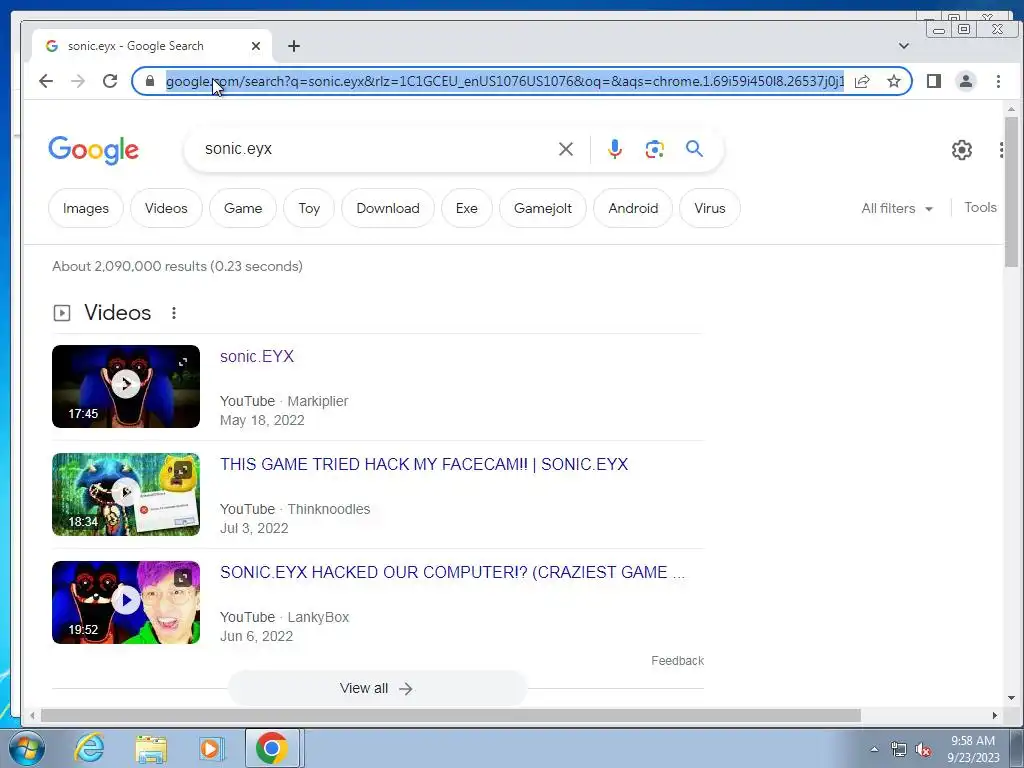Go back to the previous page

(x=46, y=81)
